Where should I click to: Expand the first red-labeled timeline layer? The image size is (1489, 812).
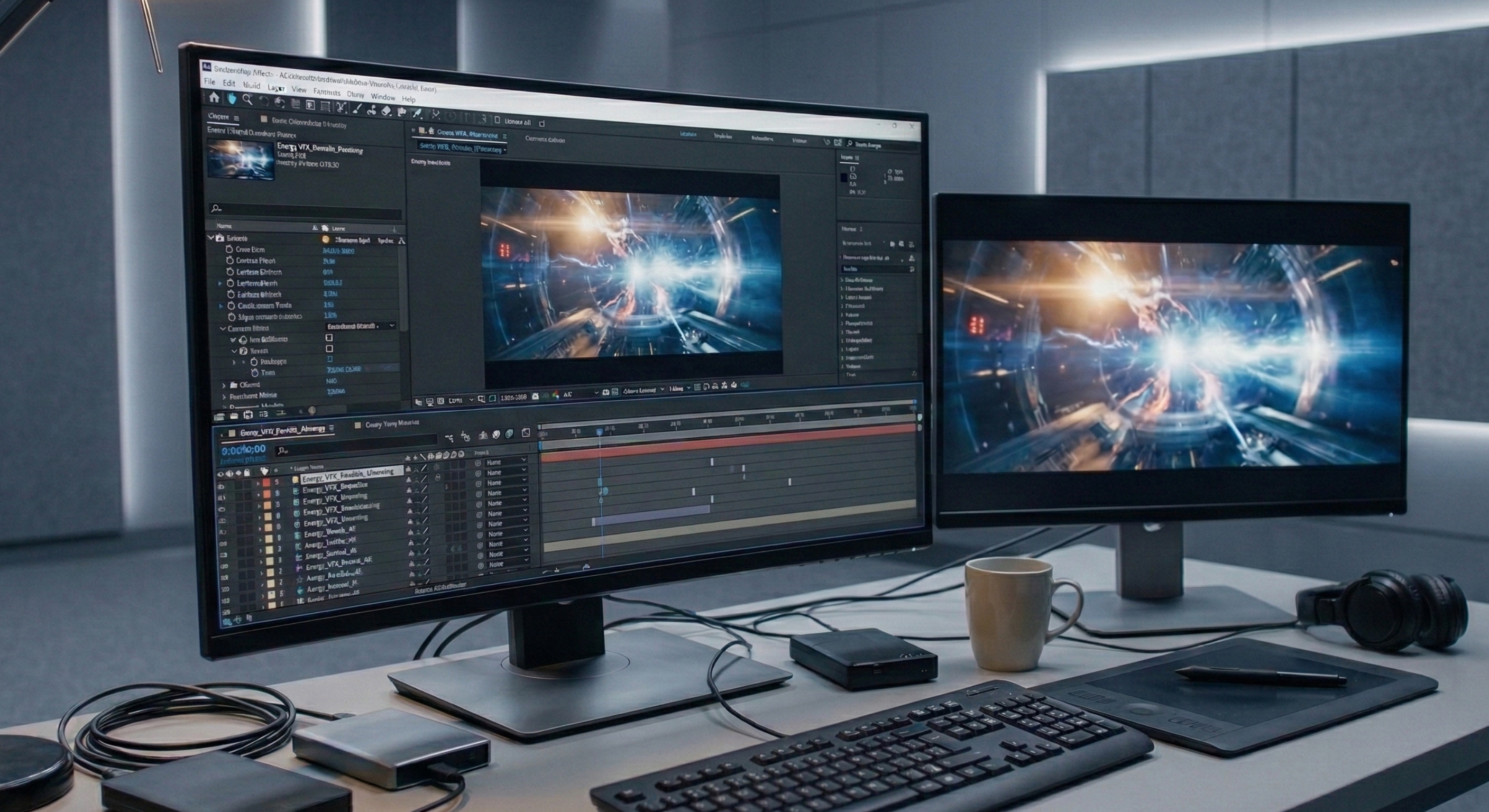[x=258, y=484]
